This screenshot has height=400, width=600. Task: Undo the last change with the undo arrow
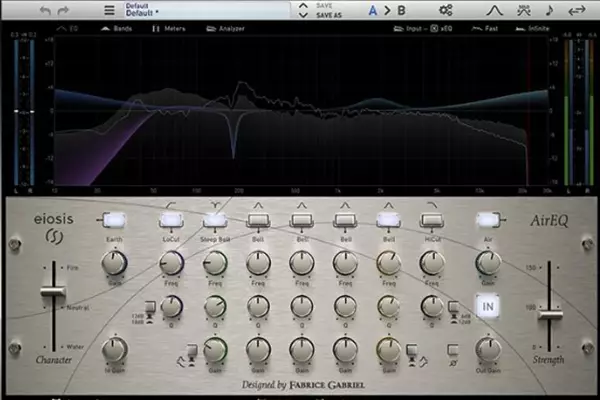pos(45,10)
